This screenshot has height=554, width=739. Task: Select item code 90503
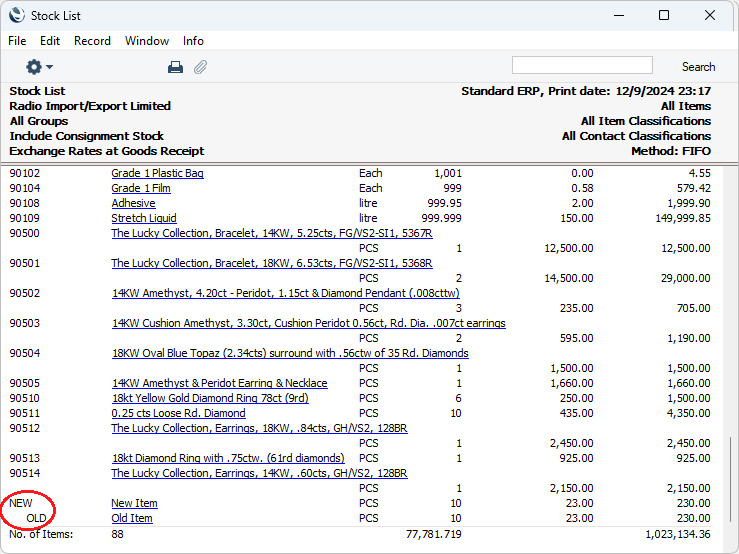click(x=25, y=323)
